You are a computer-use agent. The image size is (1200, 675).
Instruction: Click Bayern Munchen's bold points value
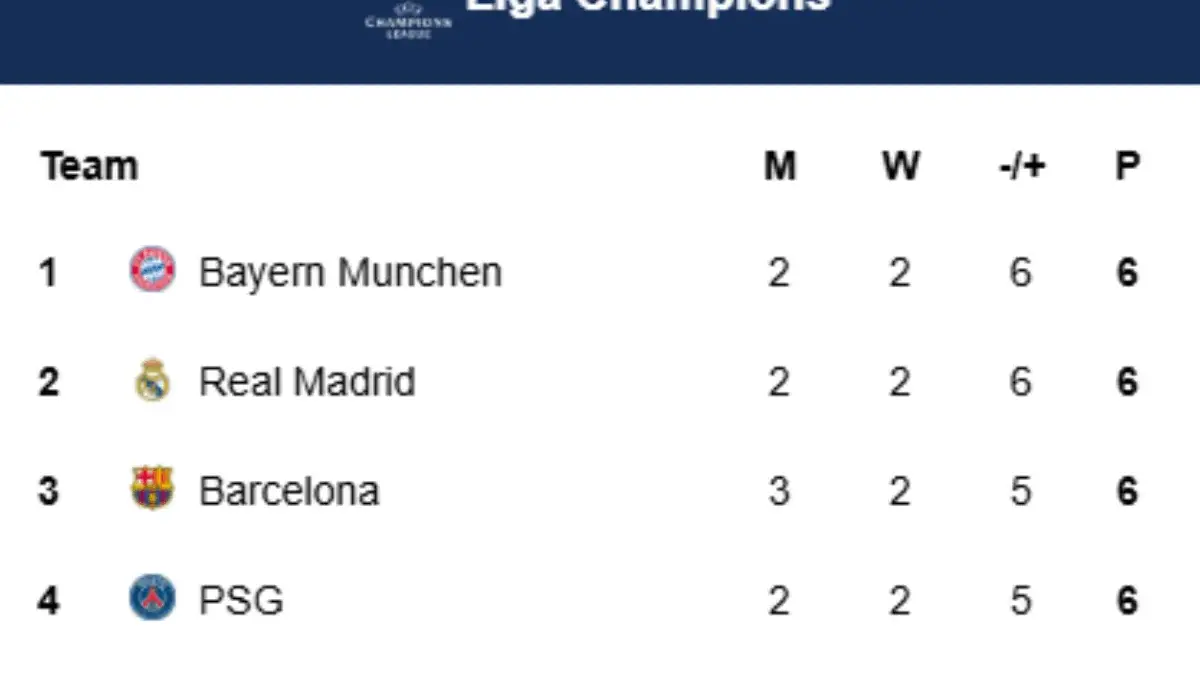coord(1127,272)
